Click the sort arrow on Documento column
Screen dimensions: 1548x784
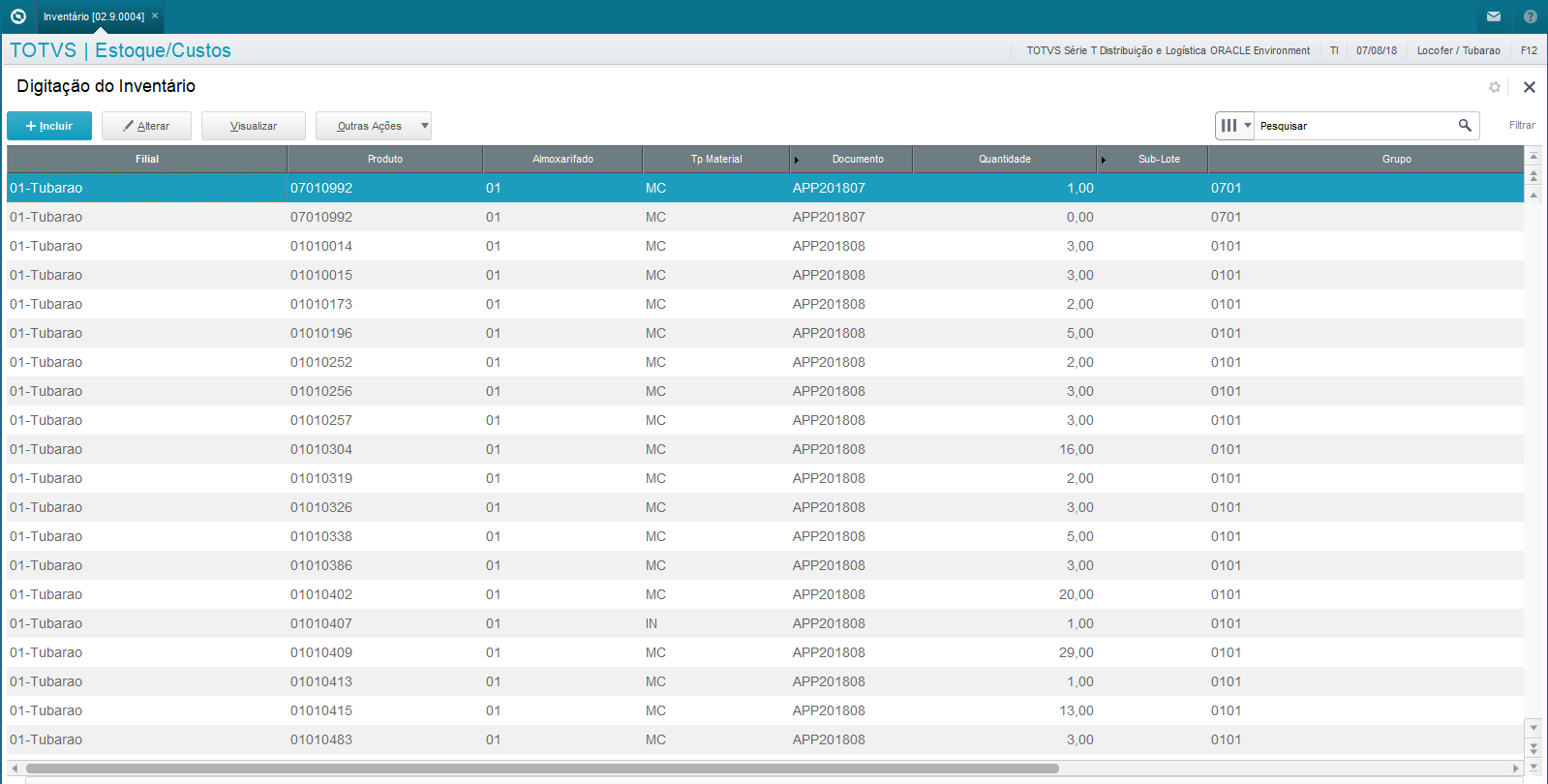click(x=797, y=160)
